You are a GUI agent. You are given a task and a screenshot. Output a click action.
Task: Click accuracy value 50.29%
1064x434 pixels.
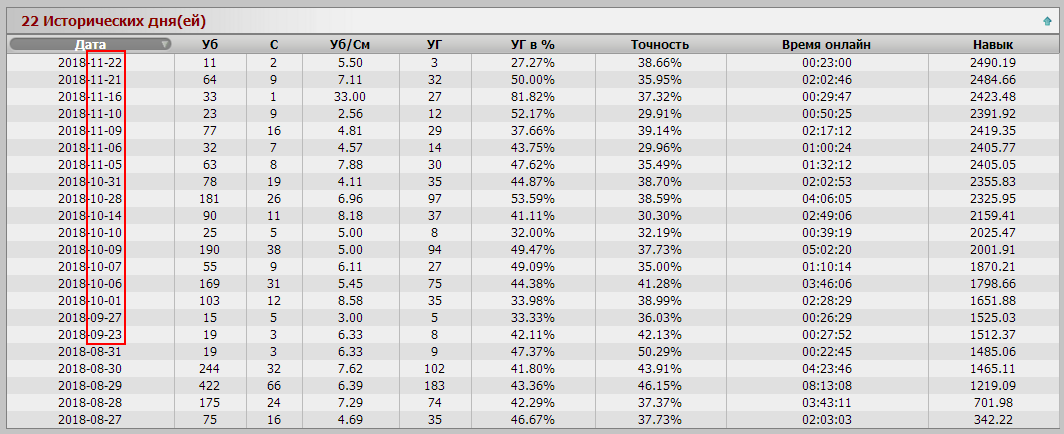pyautogui.click(x=660, y=351)
